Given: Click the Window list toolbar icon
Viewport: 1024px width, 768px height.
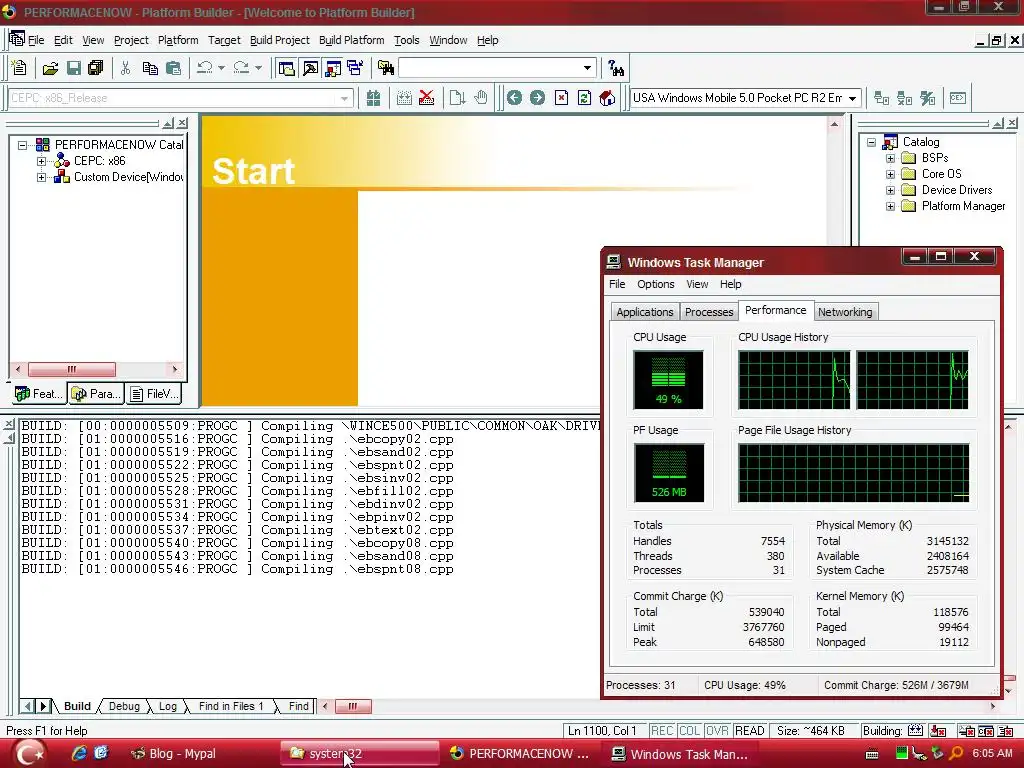Looking at the screenshot, I should [355, 68].
